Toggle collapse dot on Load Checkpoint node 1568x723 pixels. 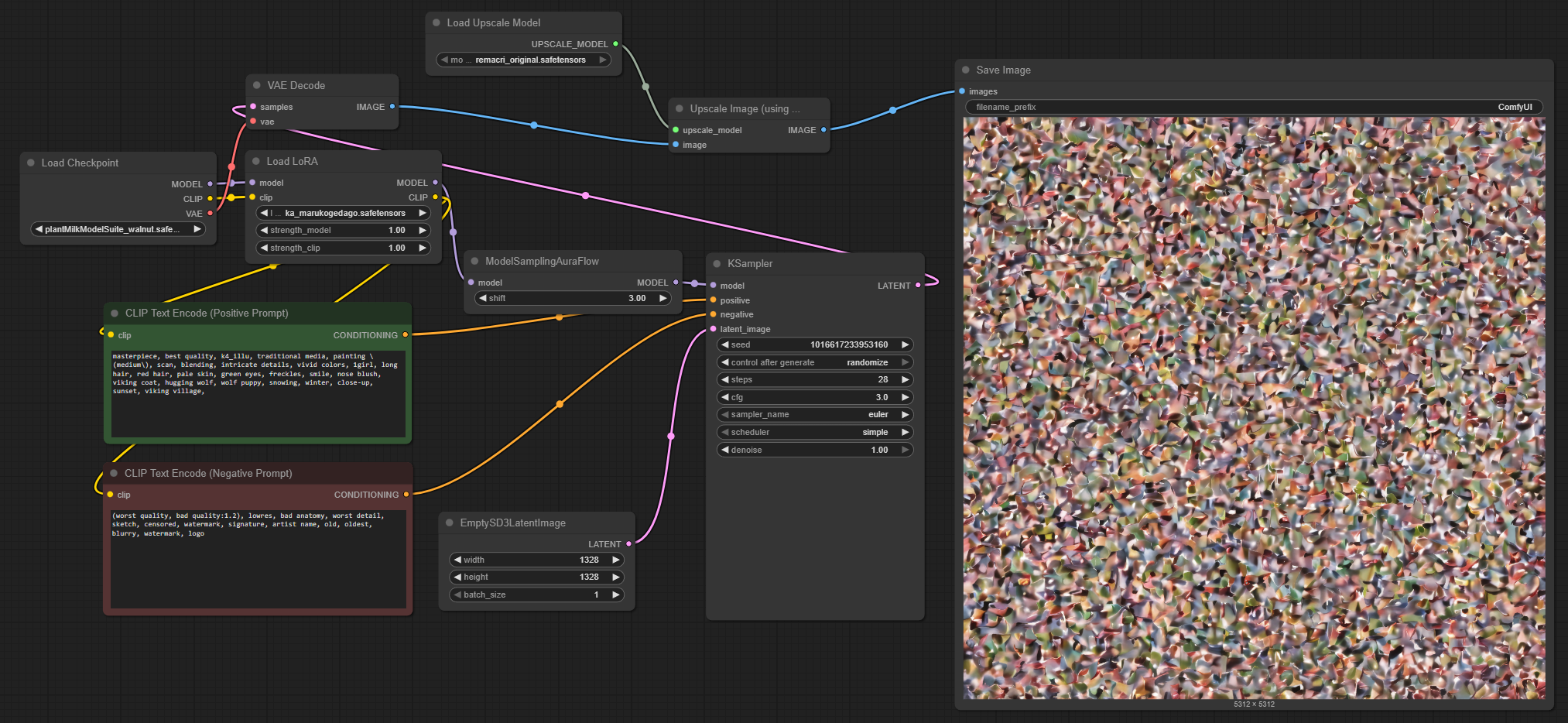pos(31,163)
